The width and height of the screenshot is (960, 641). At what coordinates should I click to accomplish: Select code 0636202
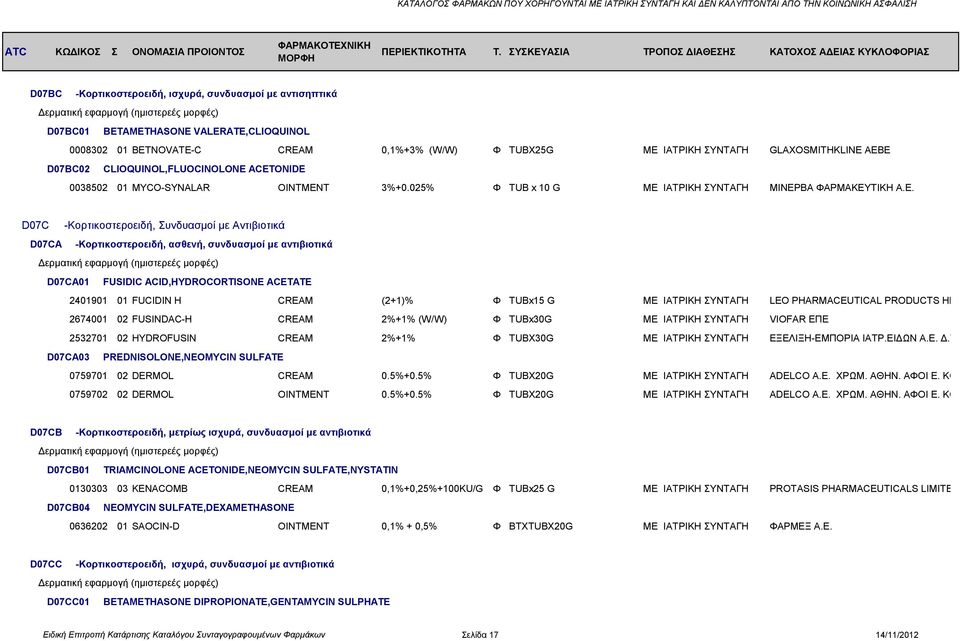click(88, 526)
